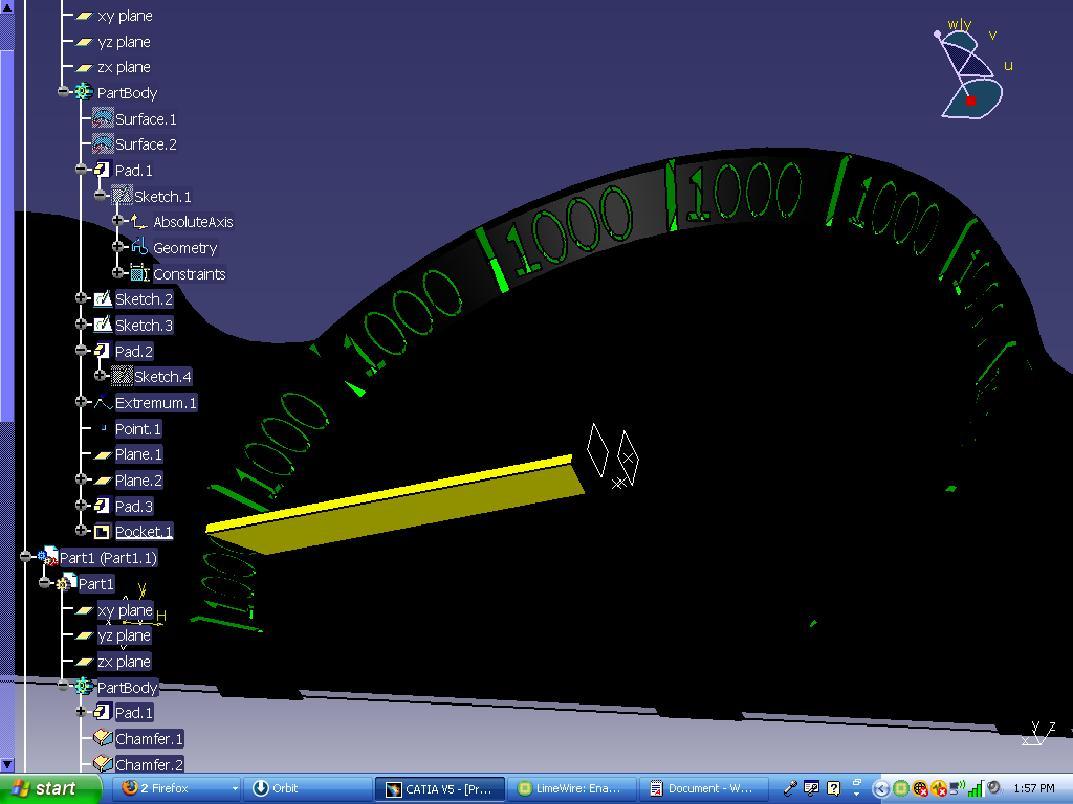Image resolution: width=1073 pixels, height=804 pixels.
Task: Select the Extremum.1 icon in tree
Action: (x=103, y=402)
